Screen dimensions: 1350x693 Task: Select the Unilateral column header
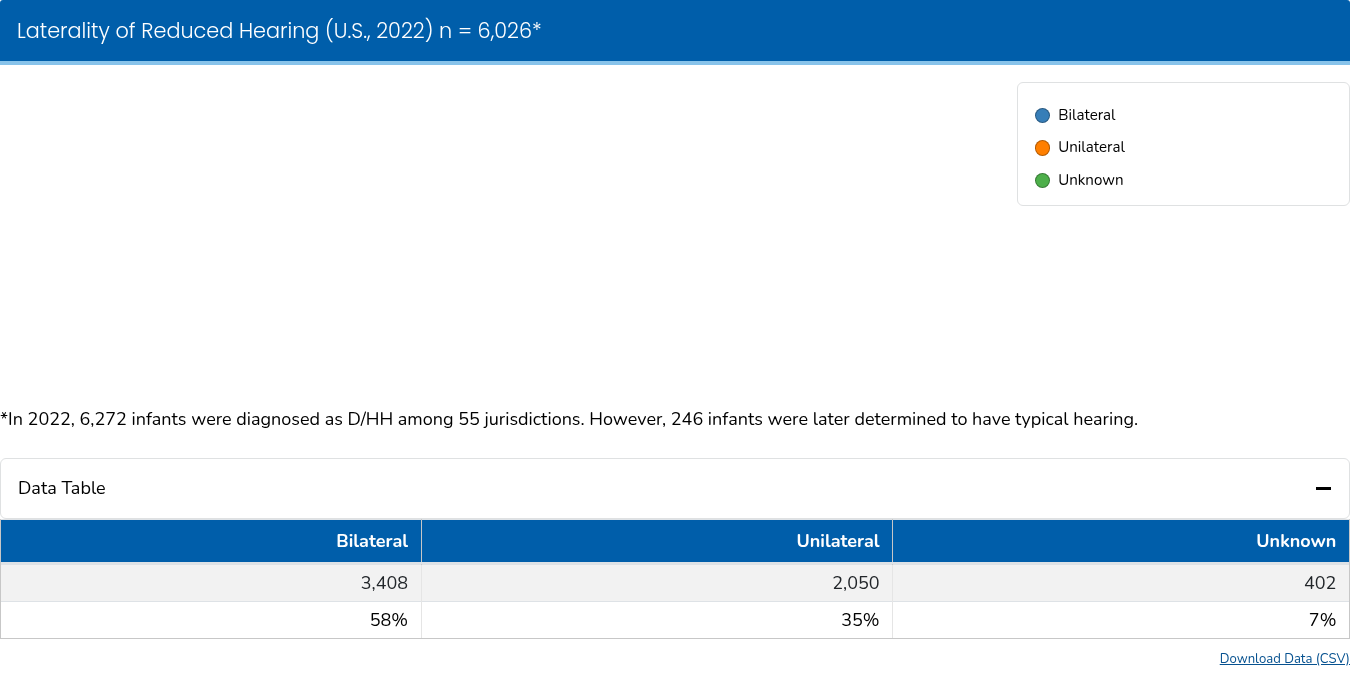[837, 541]
